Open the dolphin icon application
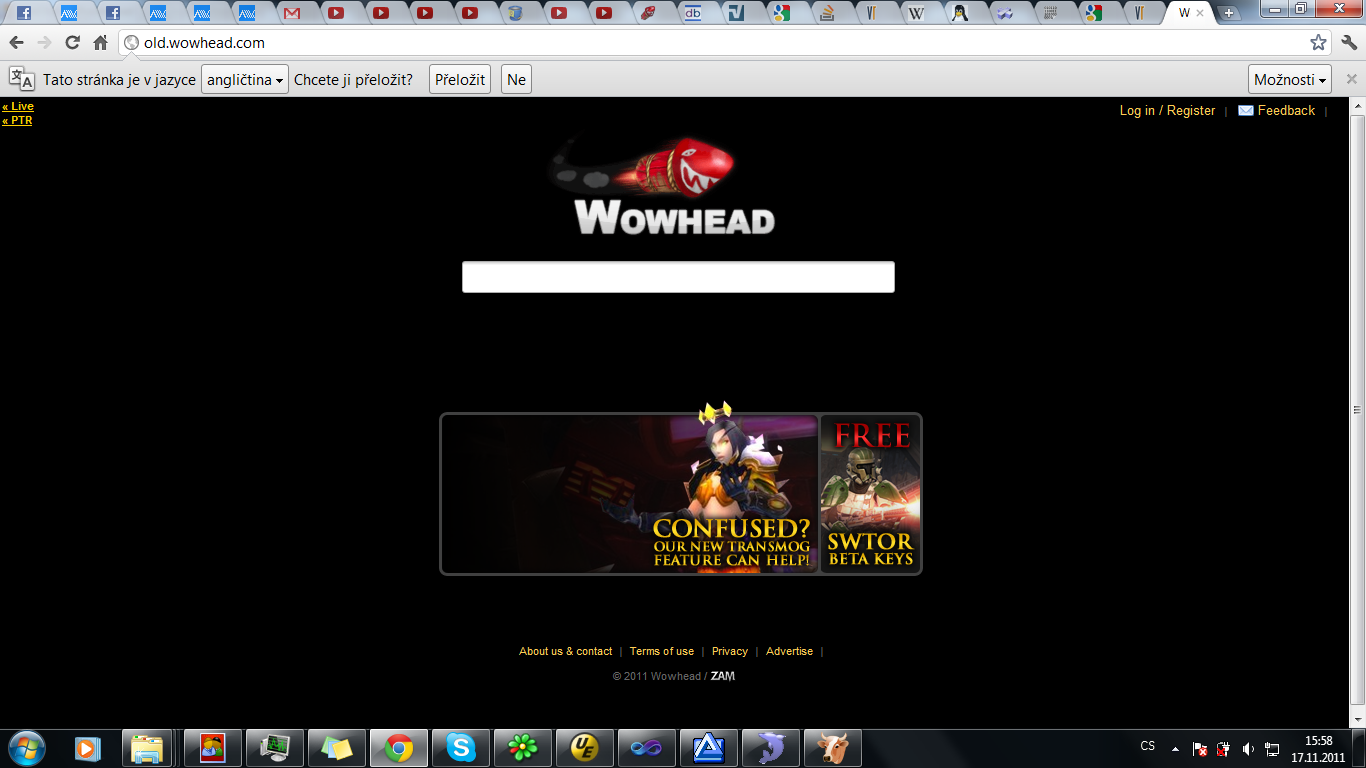Image resolution: width=1366 pixels, height=768 pixels. point(771,748)
